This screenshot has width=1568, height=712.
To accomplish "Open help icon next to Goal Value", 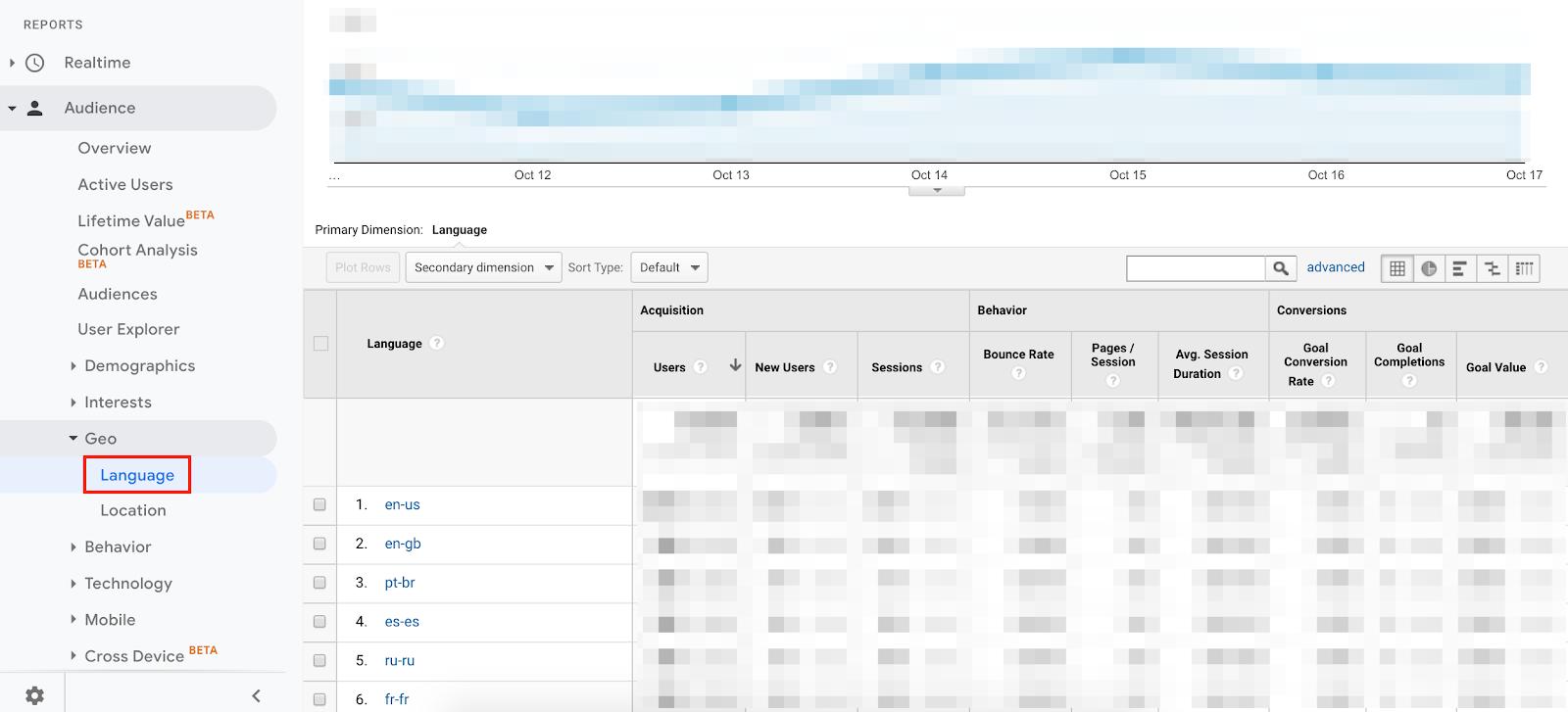I will 1541,367.
